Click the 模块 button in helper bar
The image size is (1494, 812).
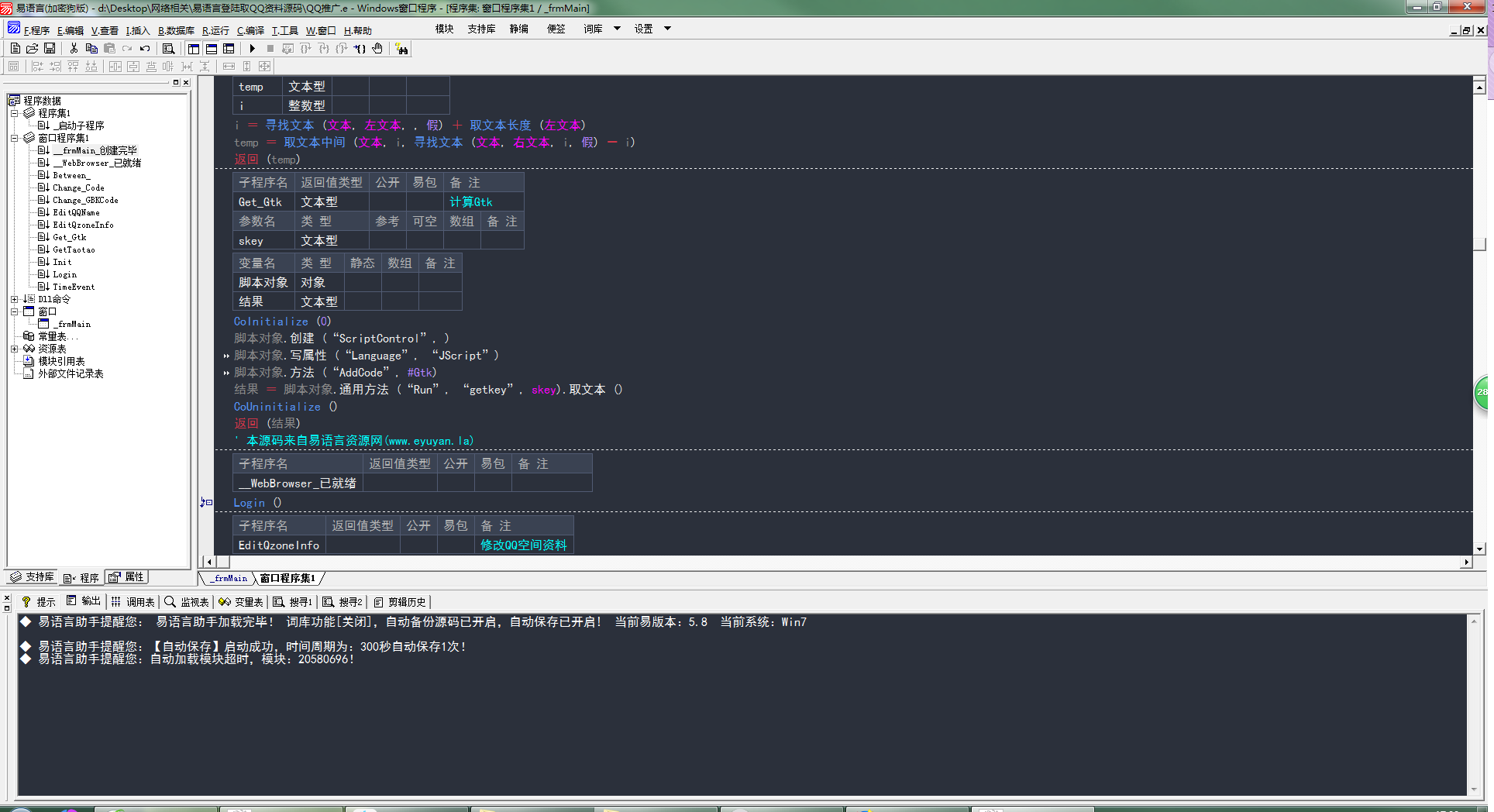445,29
